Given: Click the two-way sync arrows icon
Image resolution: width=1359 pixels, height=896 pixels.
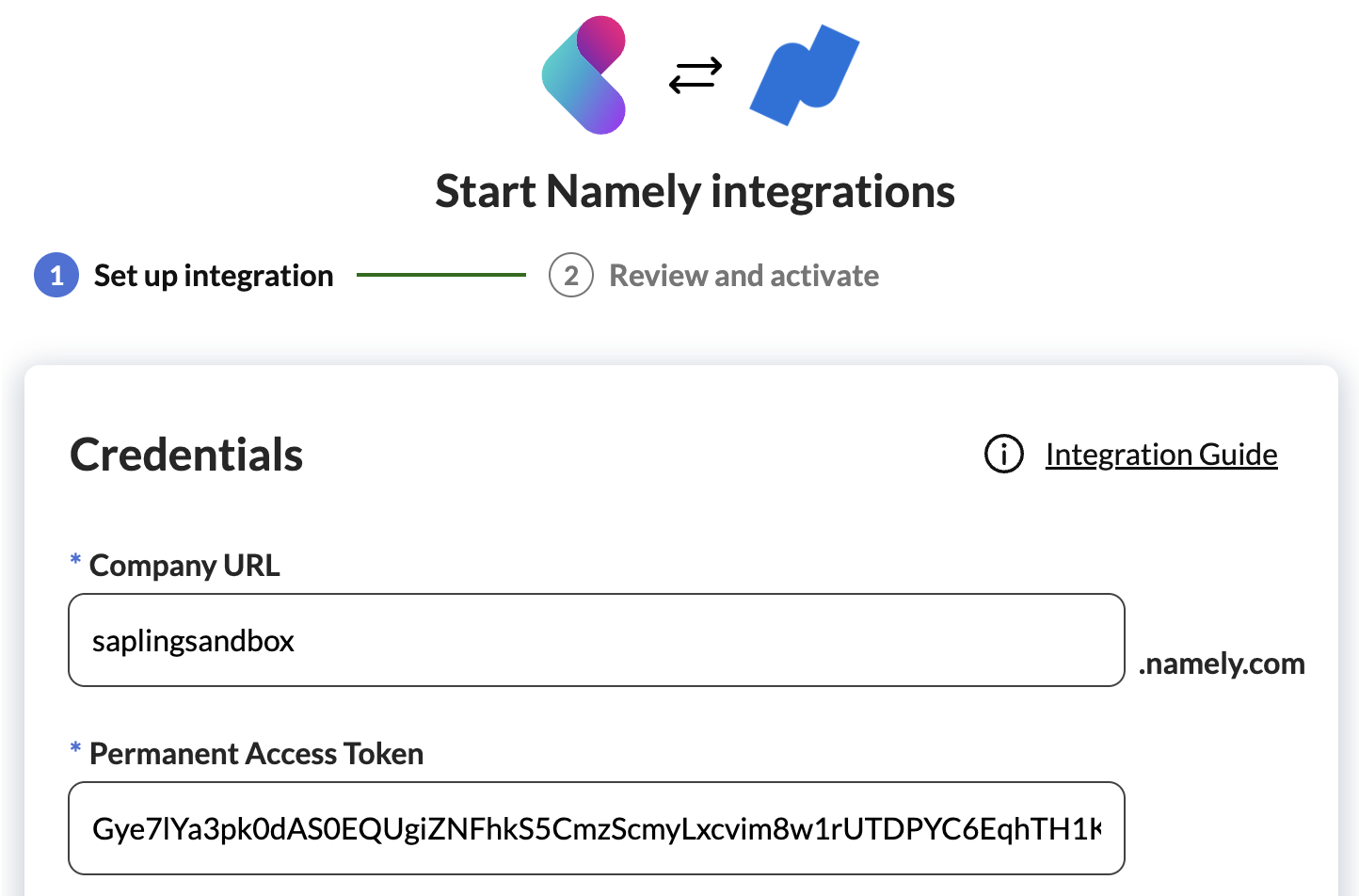Looking at the screenshot, I should coord(695,75).
